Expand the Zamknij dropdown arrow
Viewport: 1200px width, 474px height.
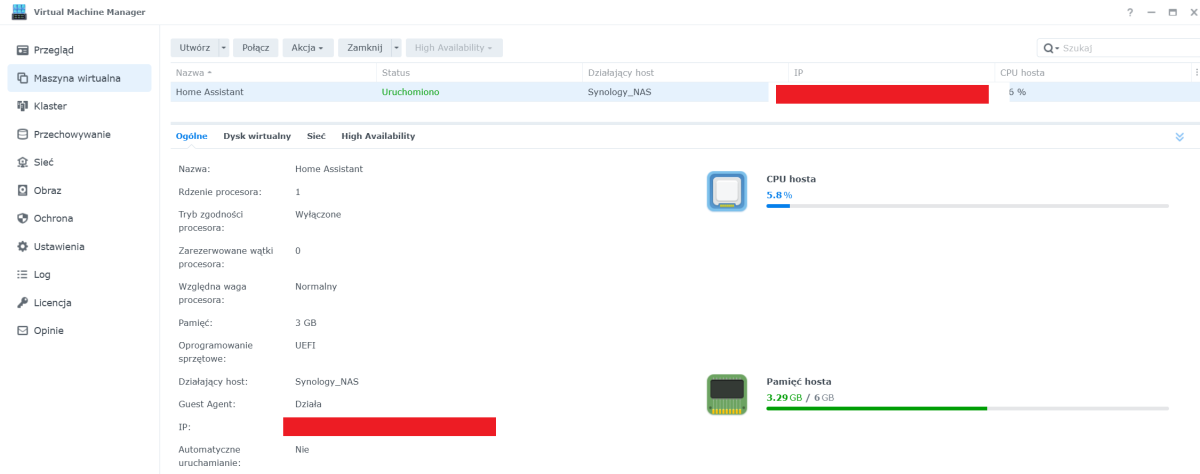tap(396, 48)
